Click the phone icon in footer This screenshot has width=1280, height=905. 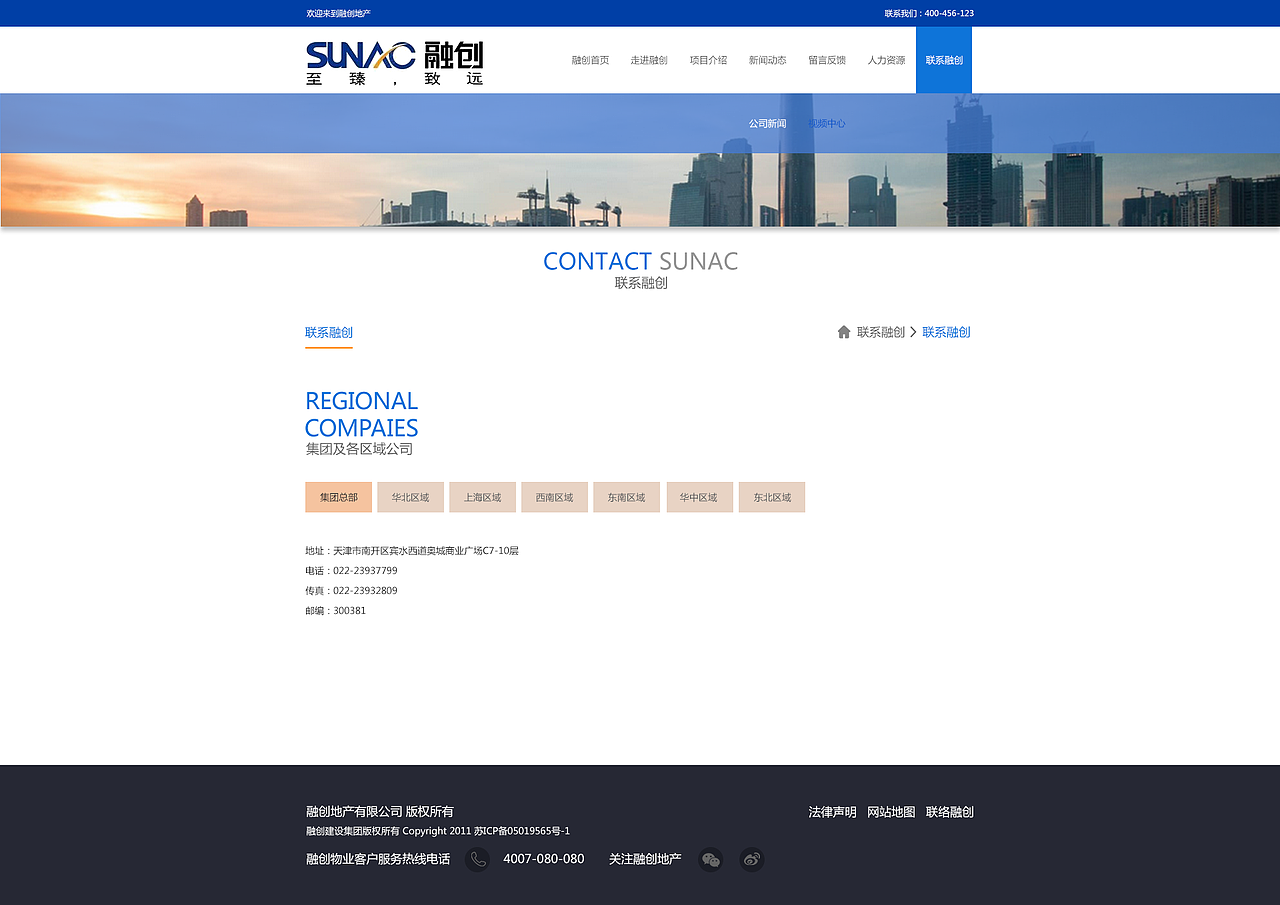click(478, 859)
